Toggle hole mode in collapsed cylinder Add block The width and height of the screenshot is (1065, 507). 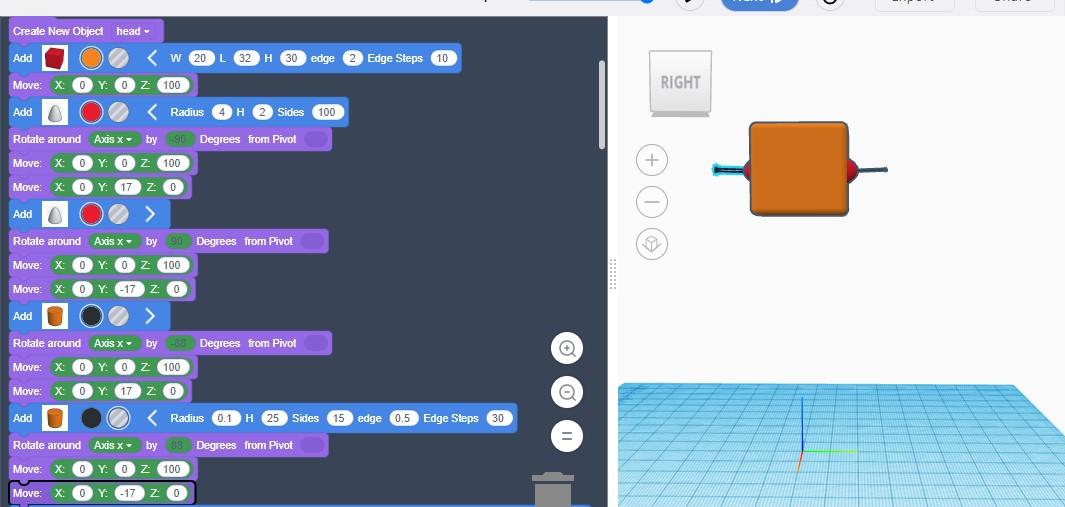coord(119,316)
